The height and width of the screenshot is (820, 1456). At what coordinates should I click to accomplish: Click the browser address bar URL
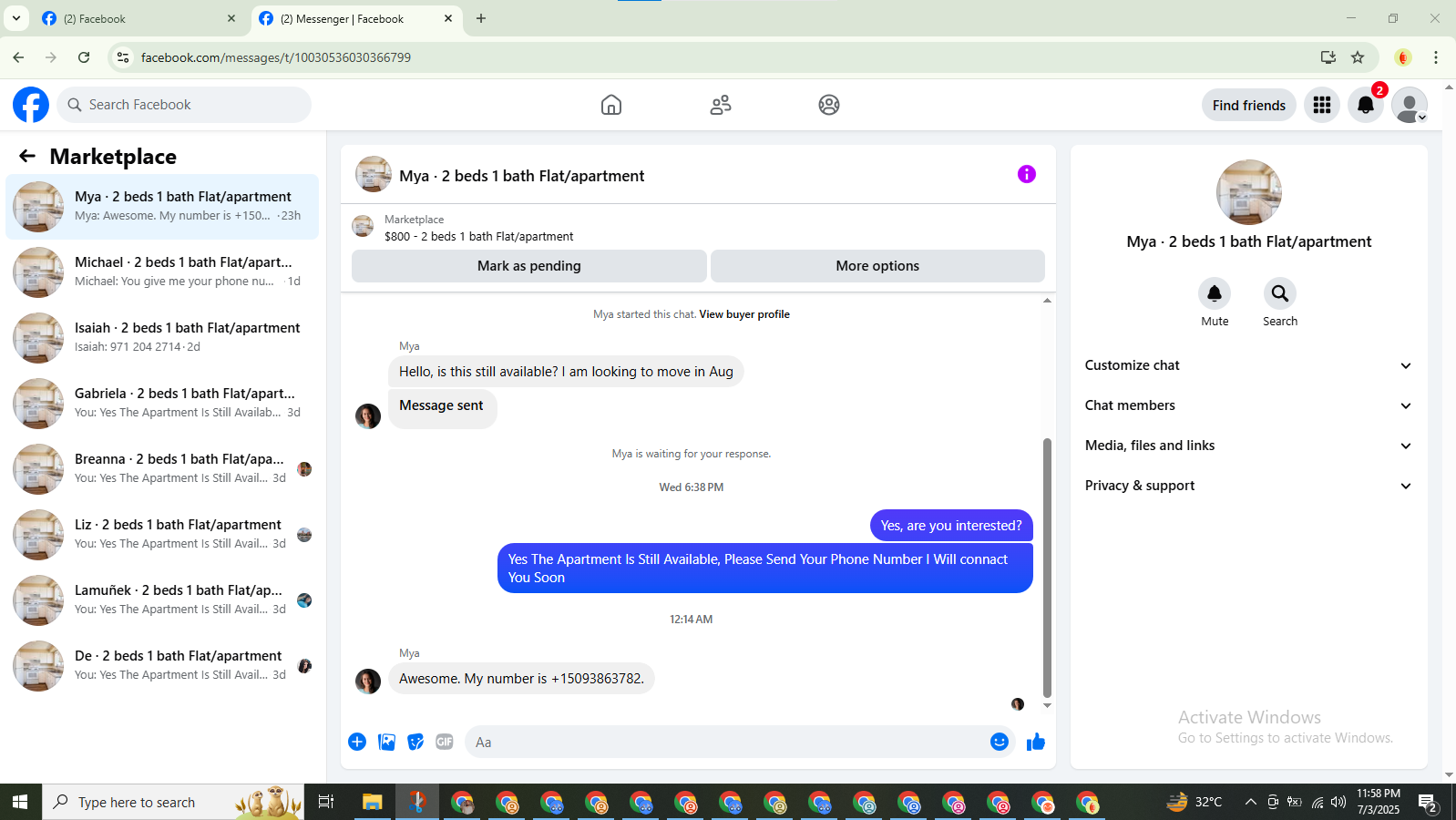[276, 57]
